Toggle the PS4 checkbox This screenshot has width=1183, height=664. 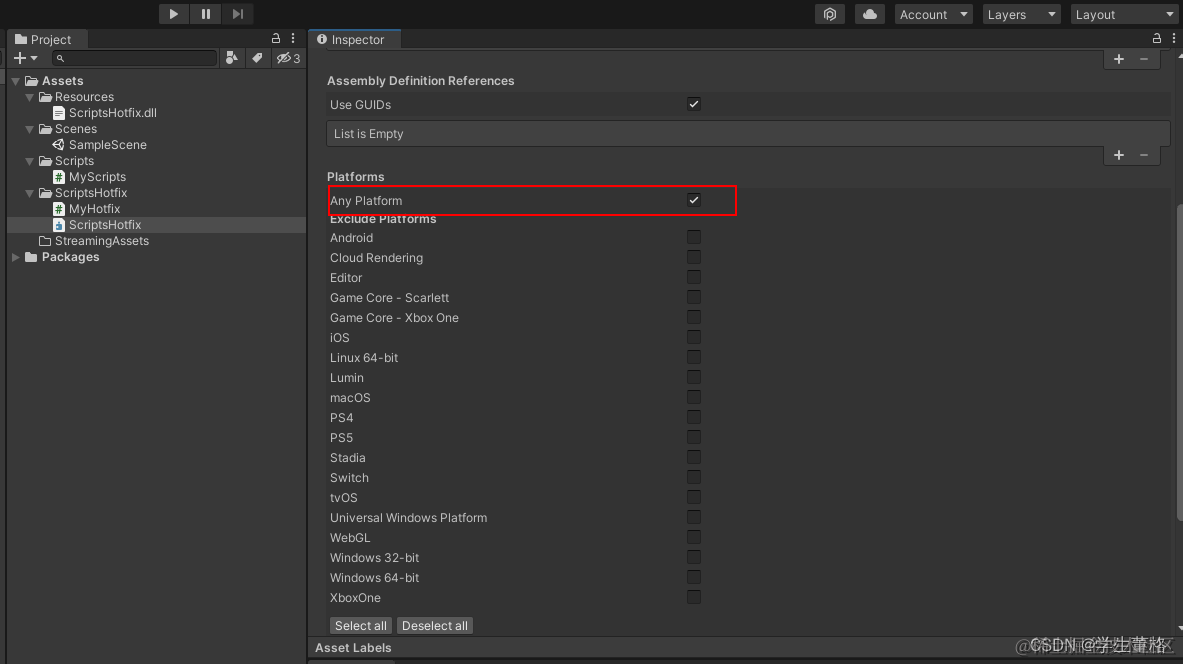[x=694, y=417]
